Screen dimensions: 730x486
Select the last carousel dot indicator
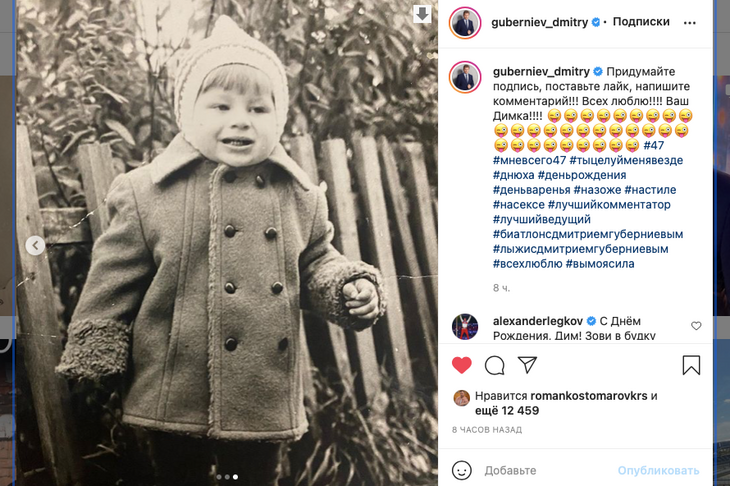(x=236, y=477)
